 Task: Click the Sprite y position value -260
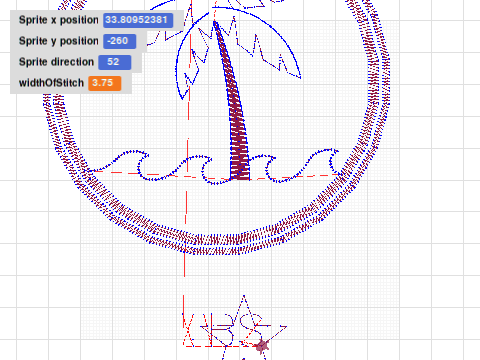(120, 41)
